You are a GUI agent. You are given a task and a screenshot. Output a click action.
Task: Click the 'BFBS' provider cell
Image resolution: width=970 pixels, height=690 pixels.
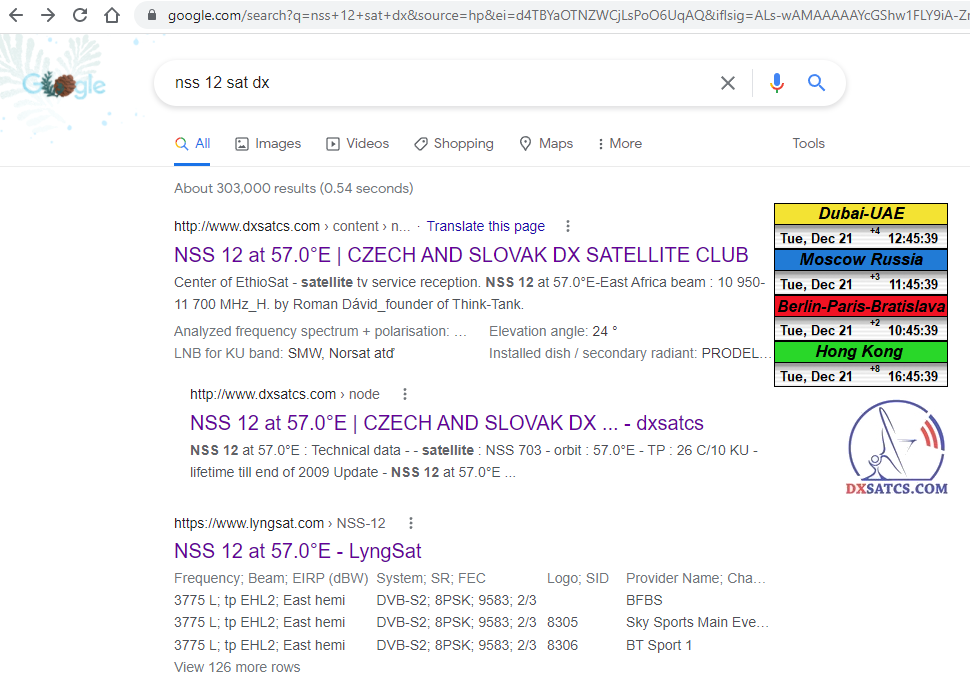click(x=644, y=600)
